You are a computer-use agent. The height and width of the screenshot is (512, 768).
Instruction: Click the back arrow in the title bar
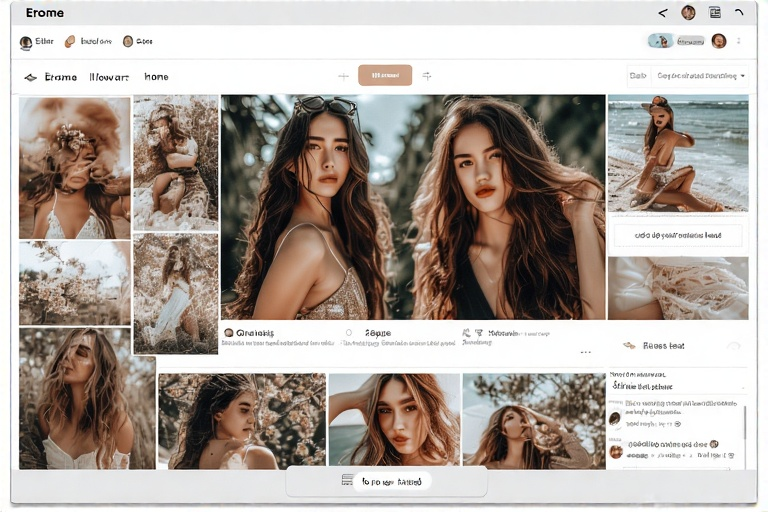(662, 13)
